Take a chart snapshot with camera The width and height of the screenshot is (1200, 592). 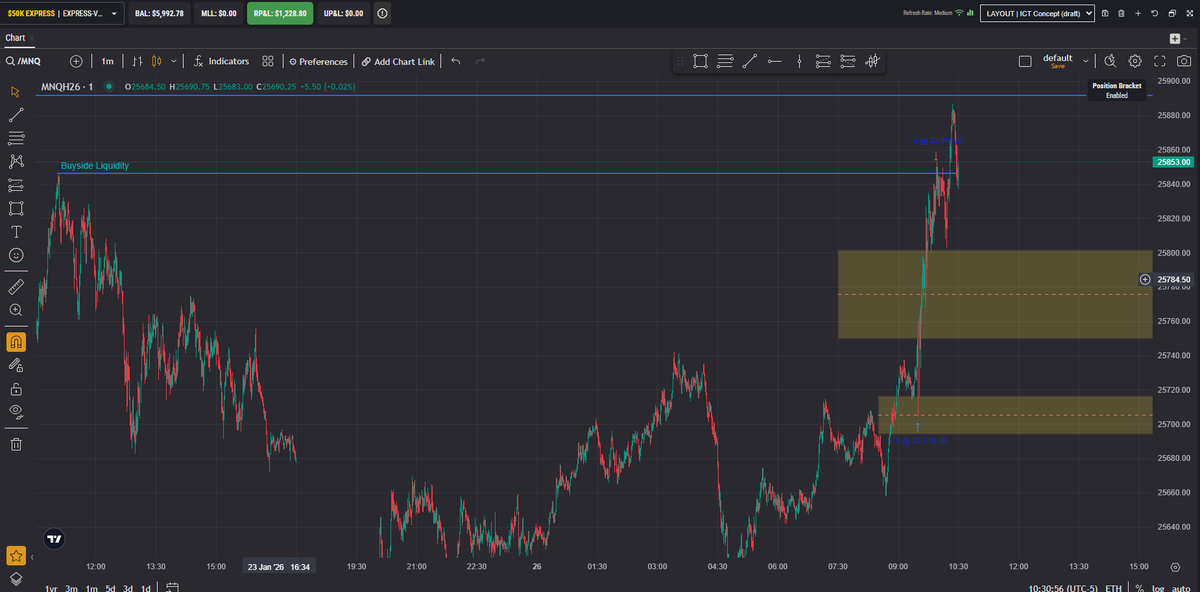1184,61
